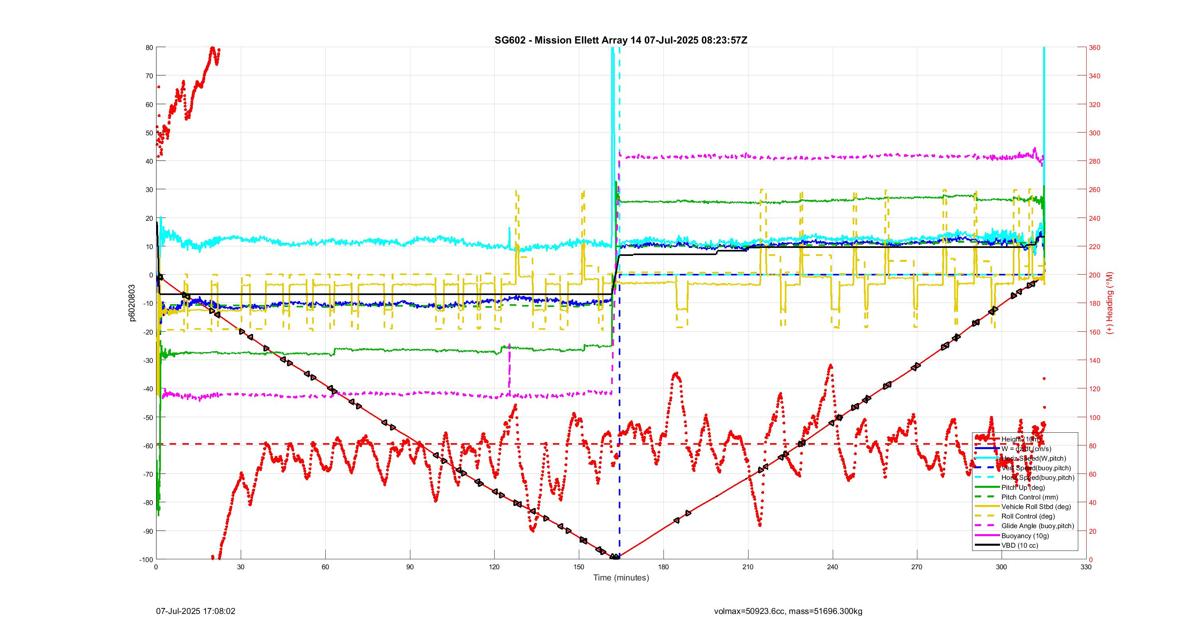Click the 'Time (minutes)' x-axis label

tap(621, 578)
